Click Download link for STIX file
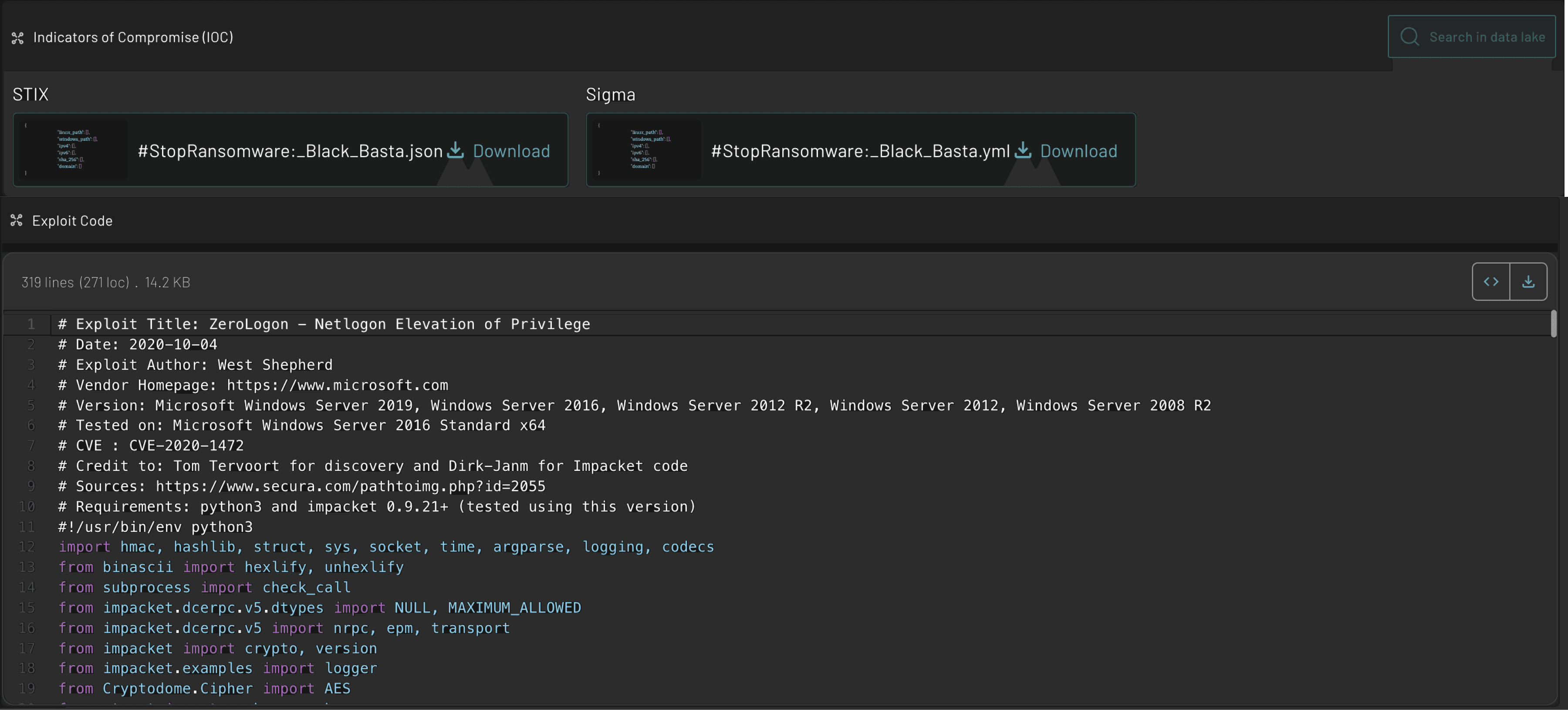The height and width of the screenshot is (710, 1568). pyautogui.click(x=511, y=151)
